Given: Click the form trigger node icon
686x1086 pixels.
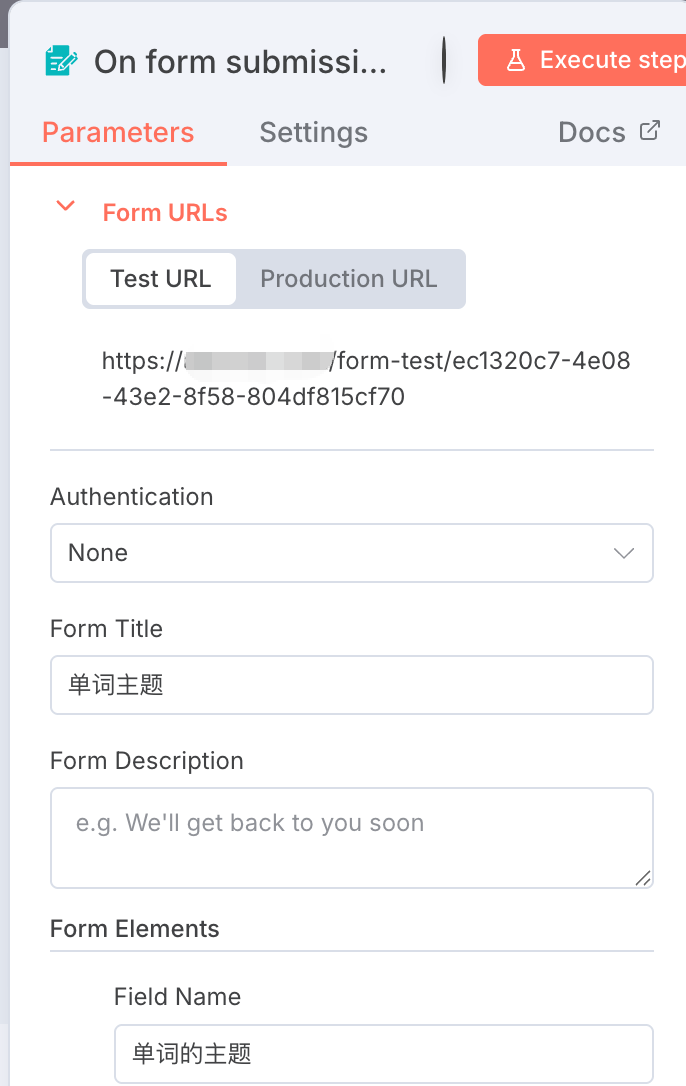Looking at the screenshot, I should click(62, 61).
